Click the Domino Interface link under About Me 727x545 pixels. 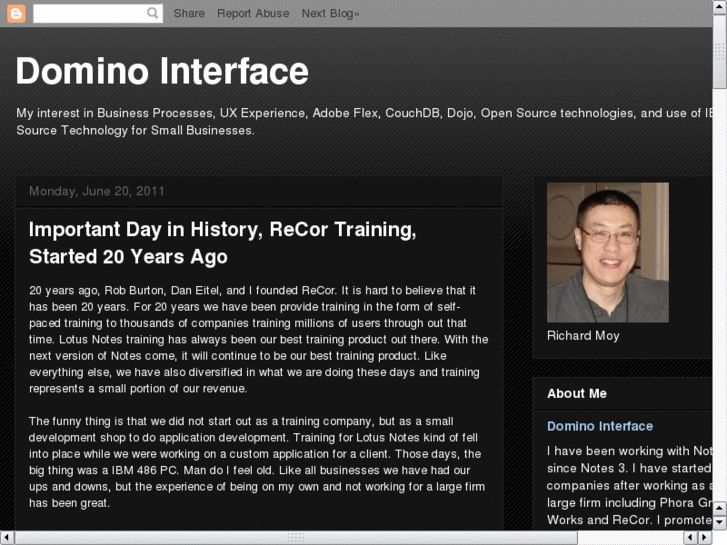pyautogui.click(x=599, y=426)
